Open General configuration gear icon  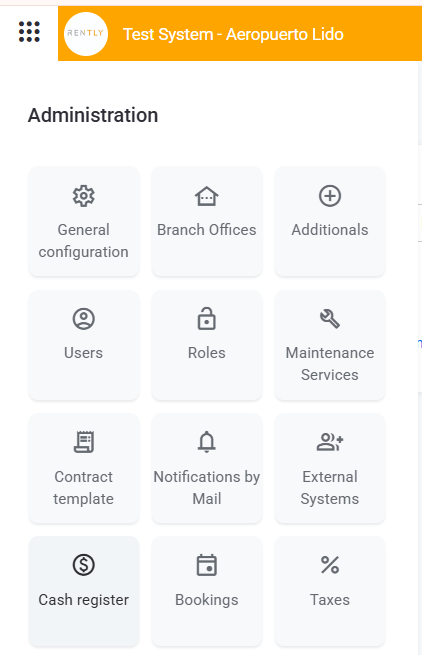coord(84,196)
